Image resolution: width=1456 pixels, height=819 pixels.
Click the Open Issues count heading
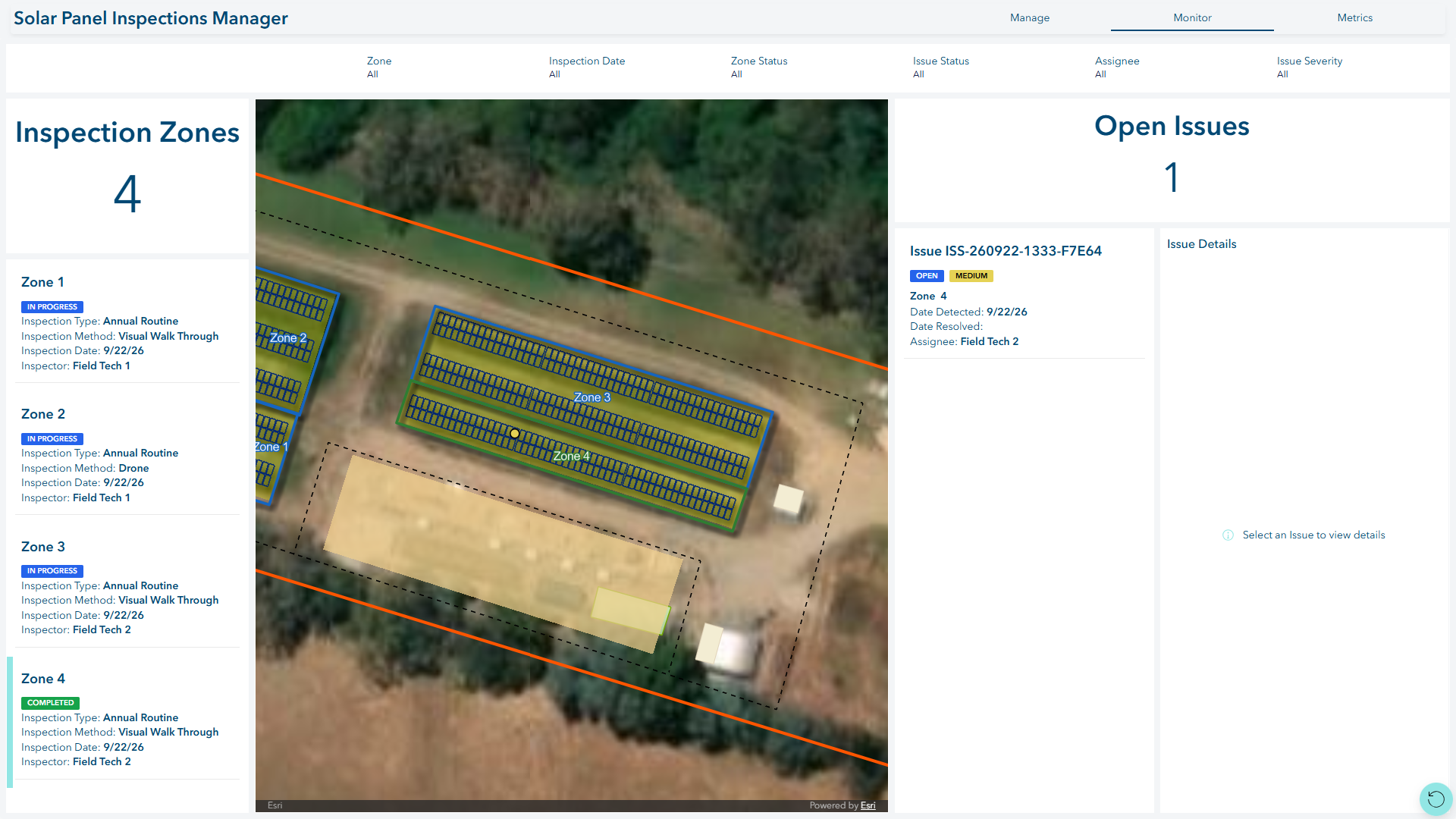(1172, 126)
